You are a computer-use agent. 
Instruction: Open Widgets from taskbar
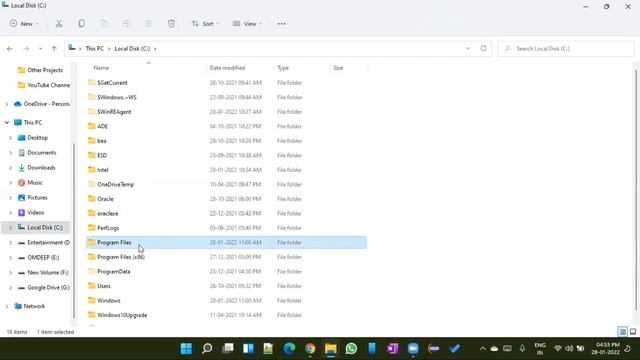248,348
